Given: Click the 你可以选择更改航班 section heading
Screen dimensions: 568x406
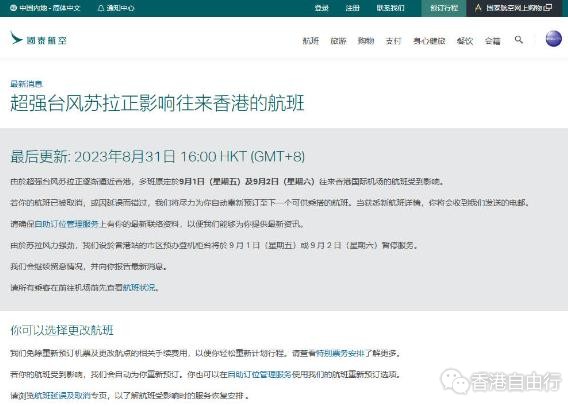Looking at the screenshot, I should tap(62, 330).
